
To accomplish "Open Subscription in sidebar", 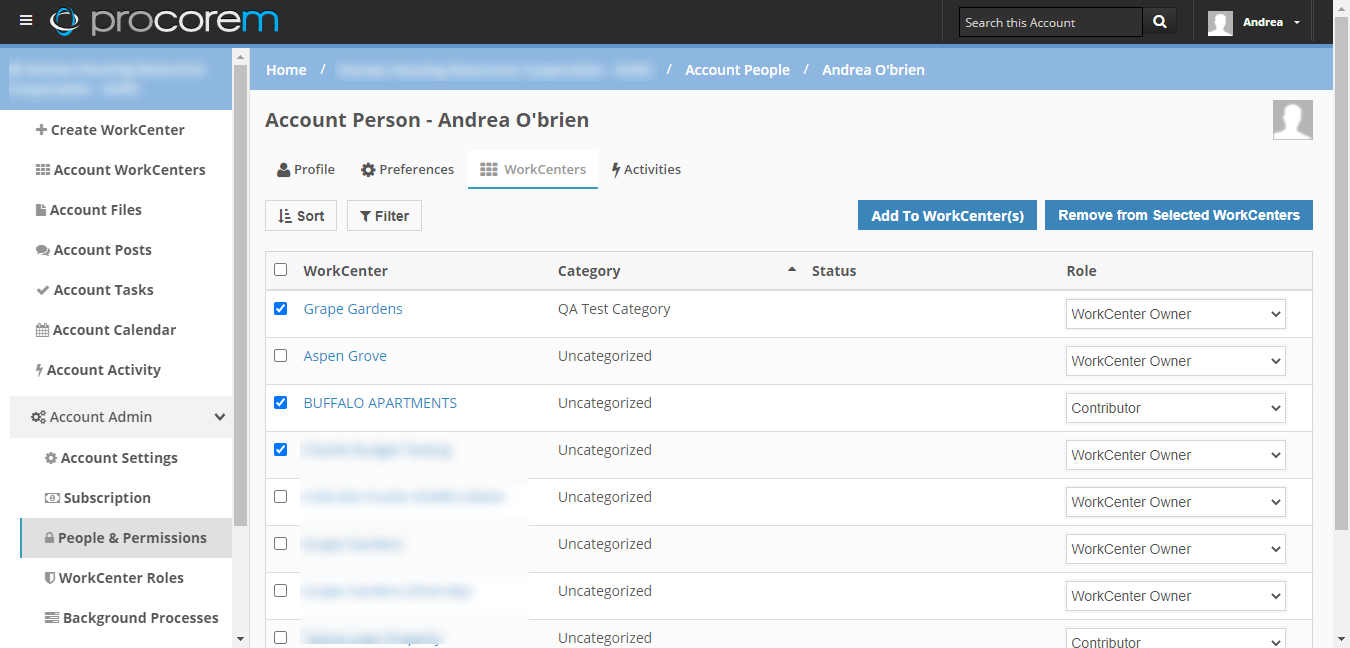I will pyautogui.click(x=97, y=498).
